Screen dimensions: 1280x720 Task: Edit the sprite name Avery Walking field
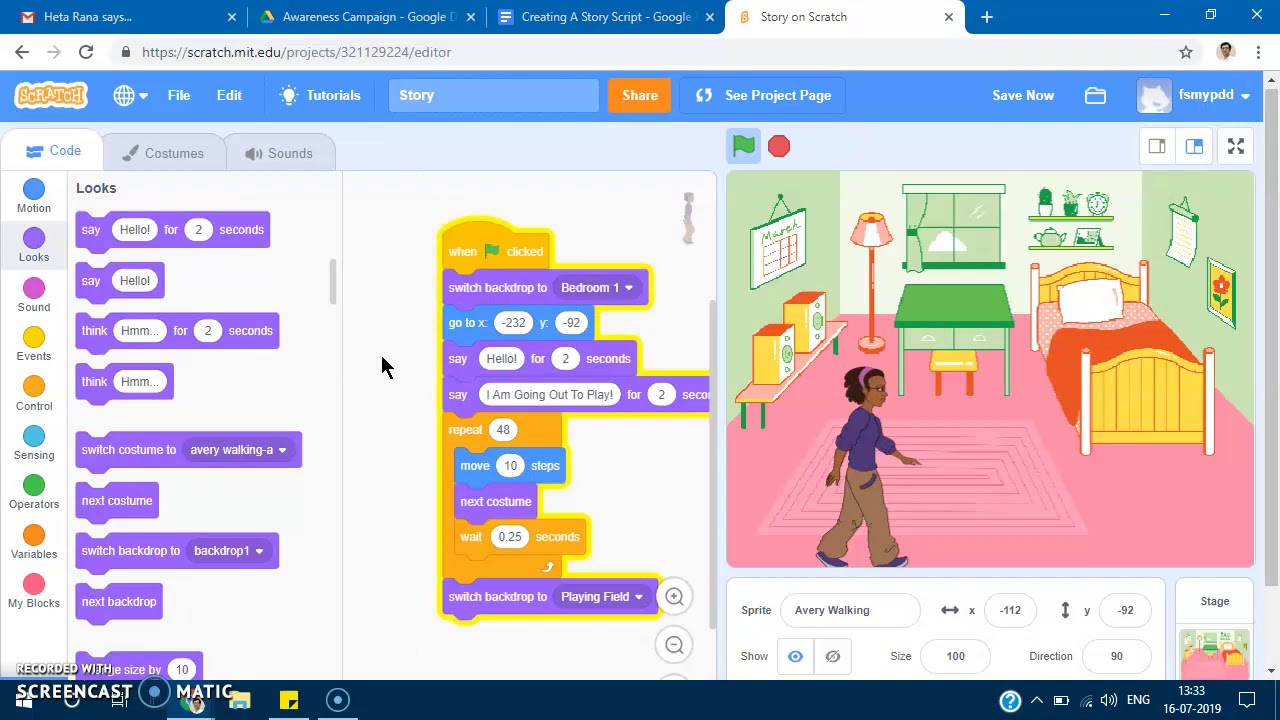tap(850, 610)
